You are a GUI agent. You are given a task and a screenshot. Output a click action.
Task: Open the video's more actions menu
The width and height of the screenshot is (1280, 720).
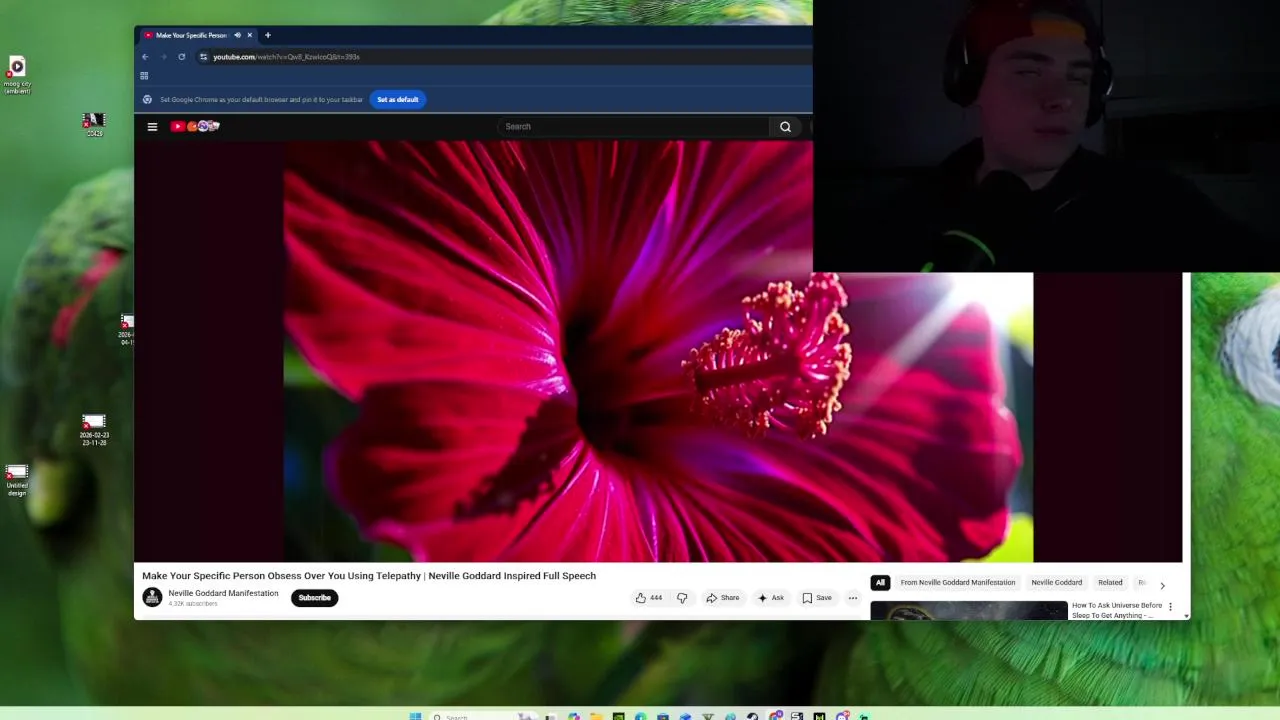(x=853, y=598)
